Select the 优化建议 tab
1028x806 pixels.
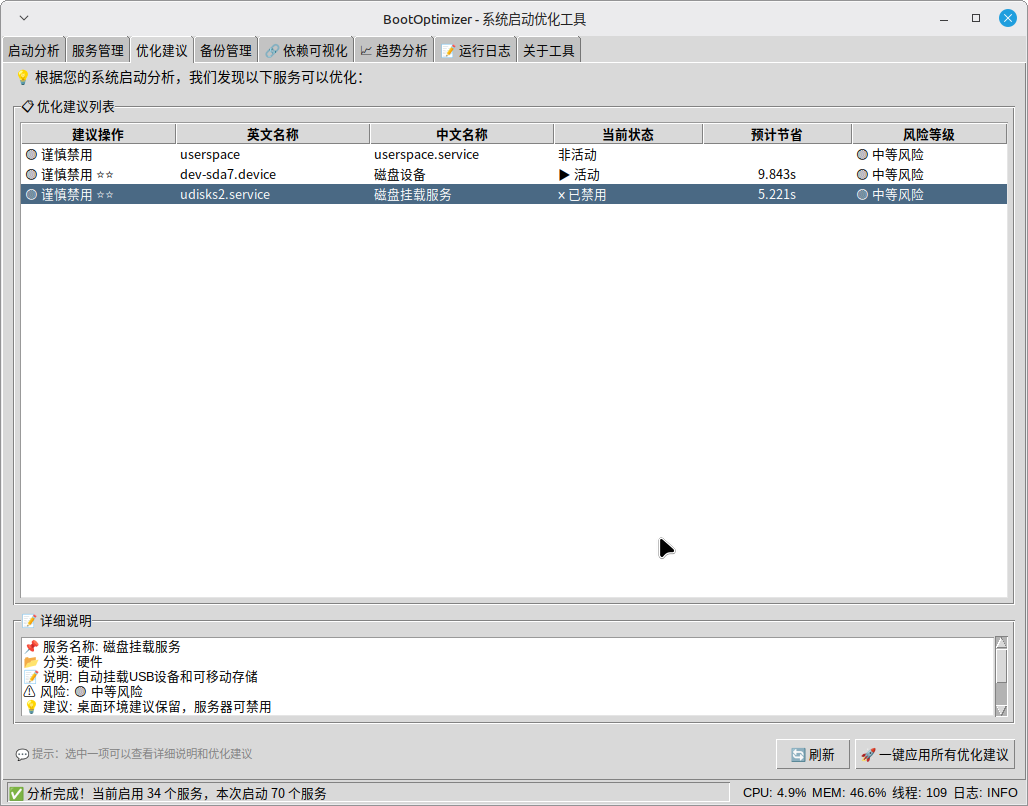[161, 50]
